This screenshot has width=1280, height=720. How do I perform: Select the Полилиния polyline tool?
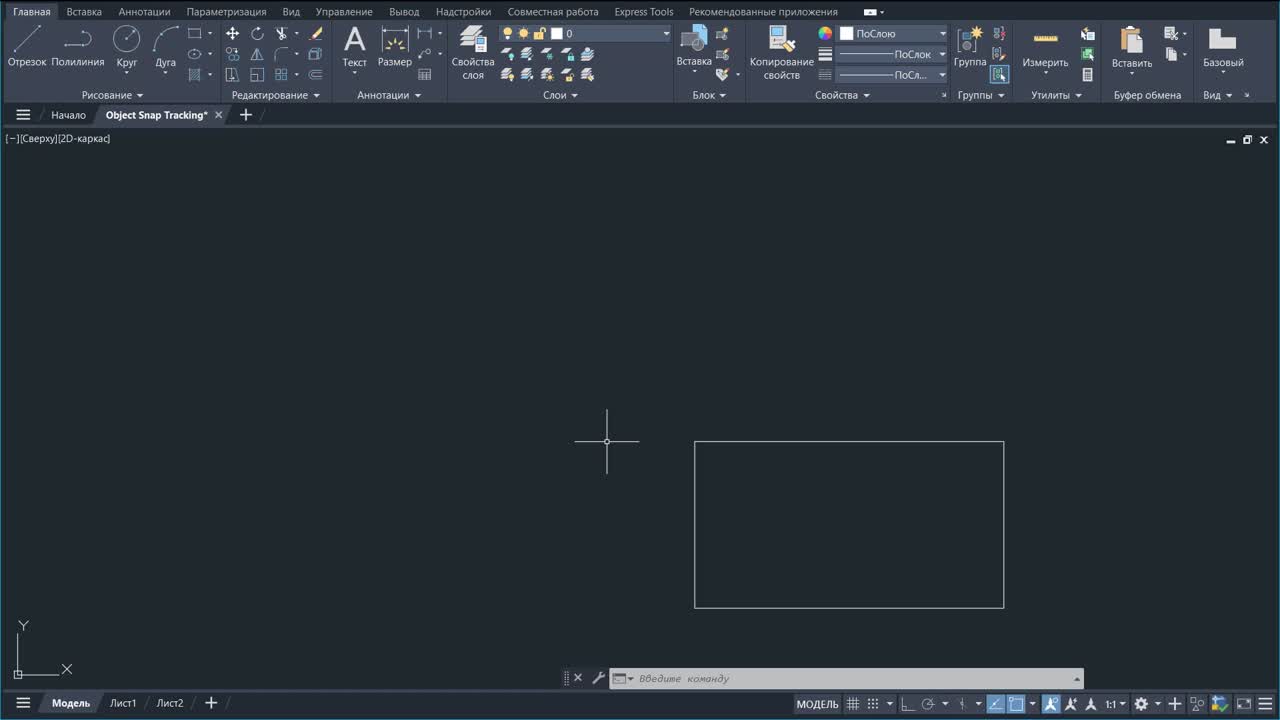click(x=78, y=47)
